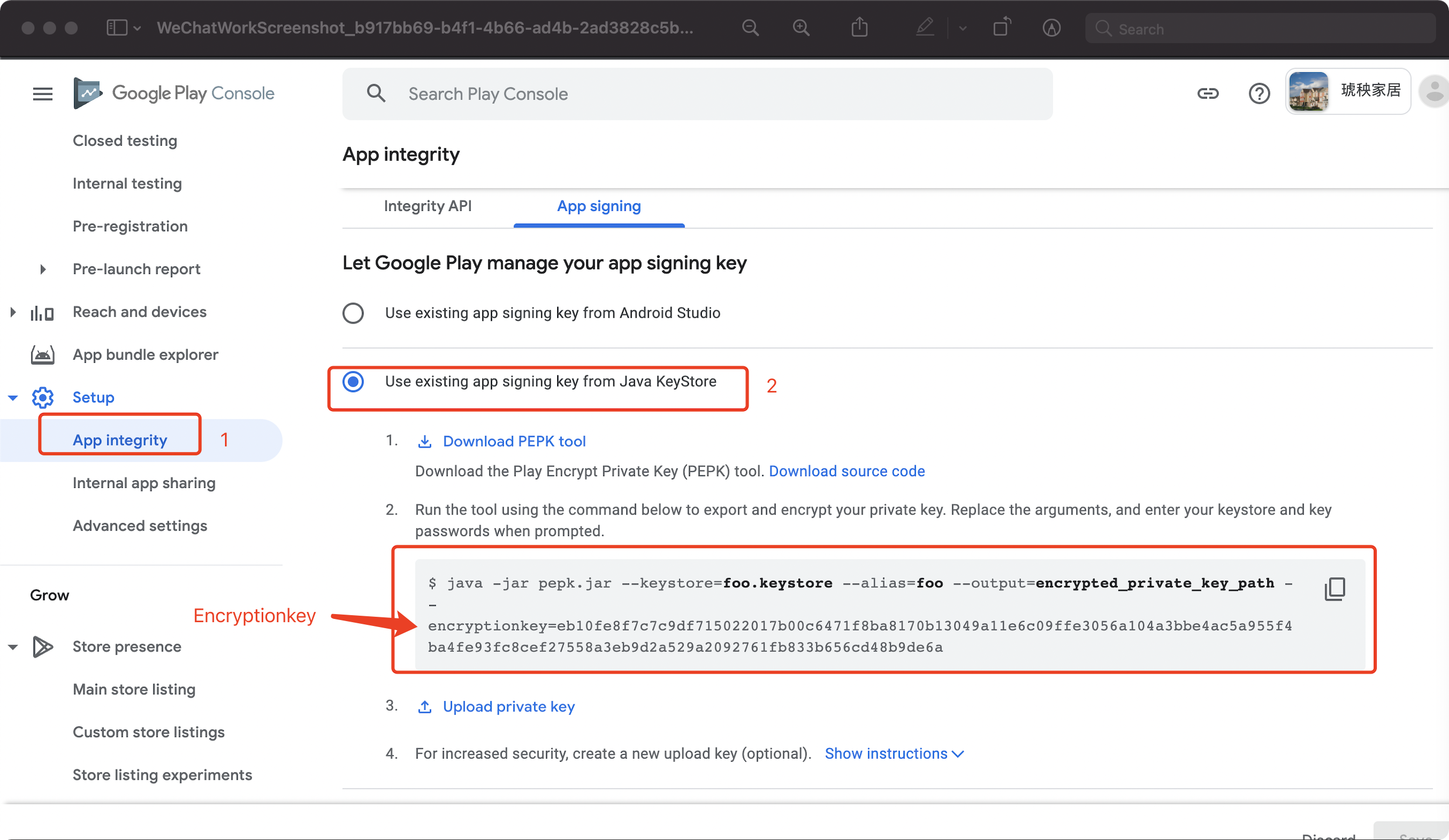Open Internal app sharing in sidebar
1449x840 pixels.
pyautogui.click(x=143, y=483)
